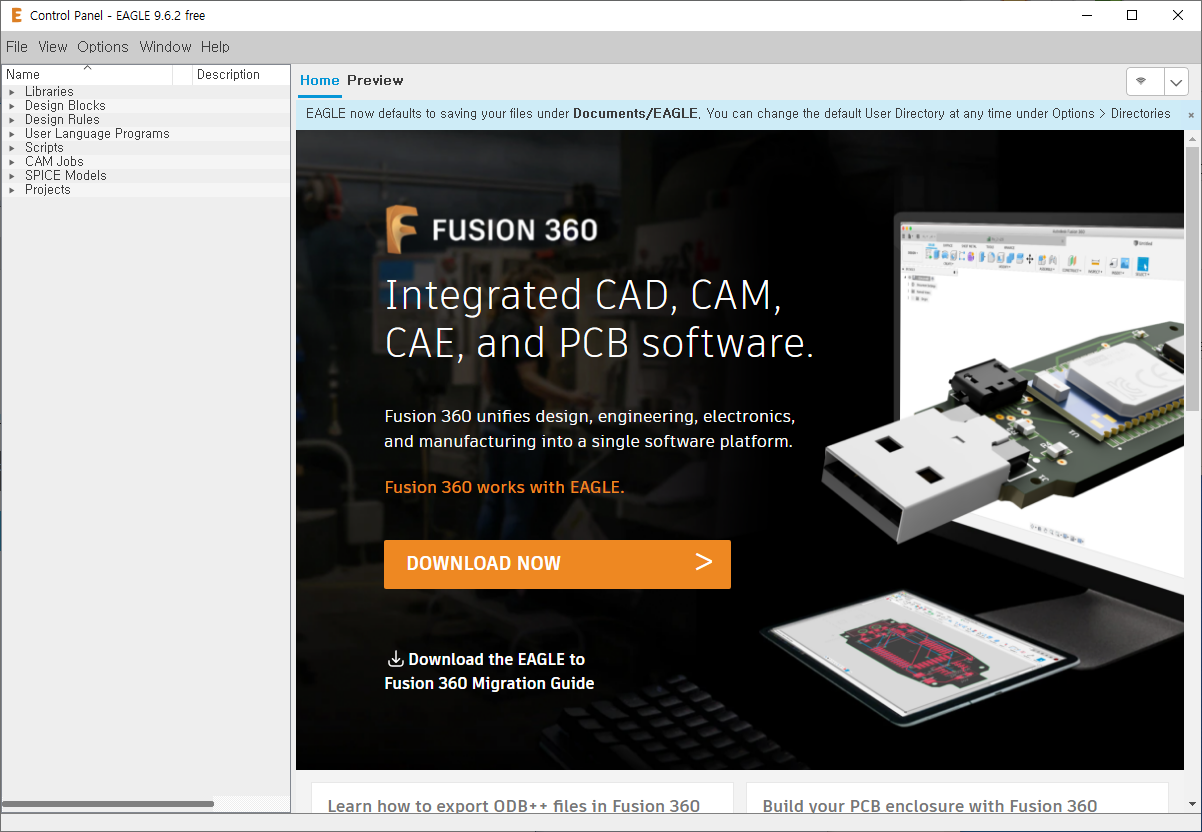Minimize the Control Panel window
The image size is (1202, 832).
pos(1086,15)
